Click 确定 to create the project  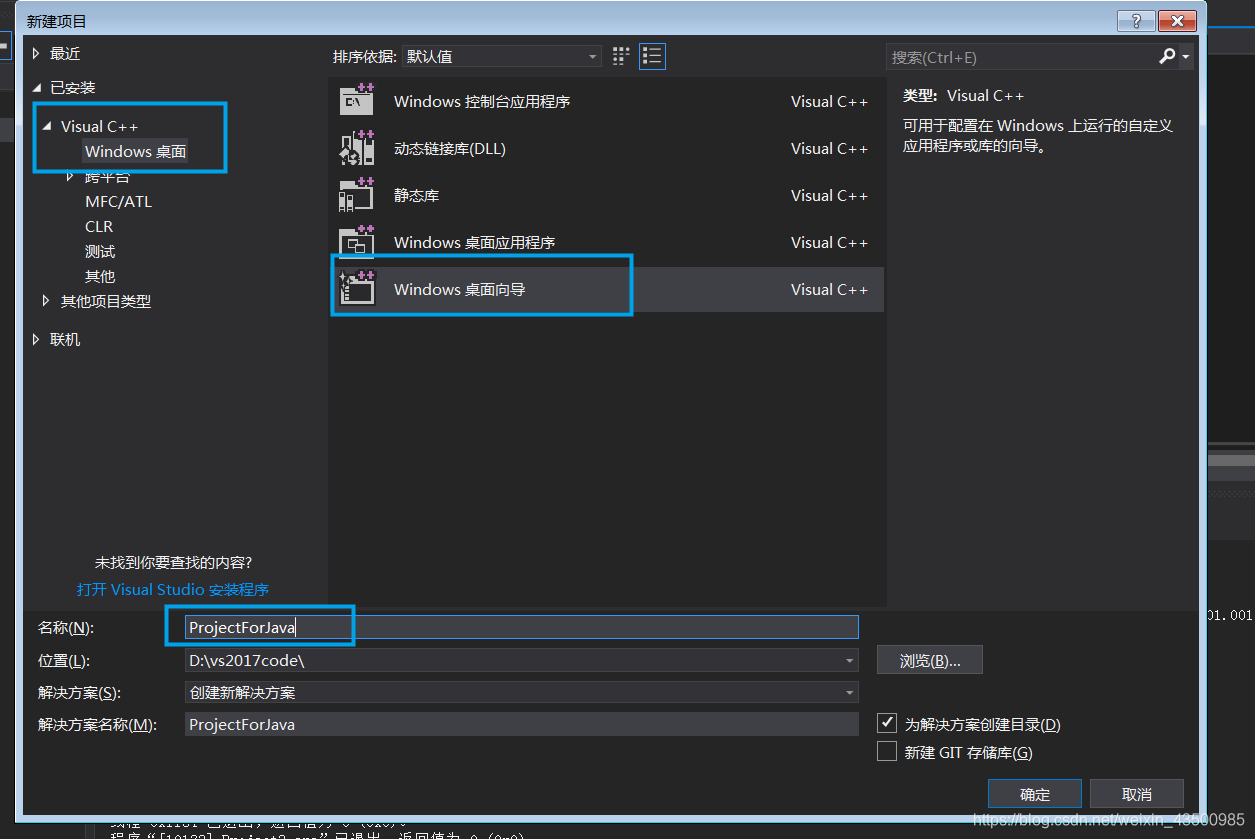click(1035, 794)
